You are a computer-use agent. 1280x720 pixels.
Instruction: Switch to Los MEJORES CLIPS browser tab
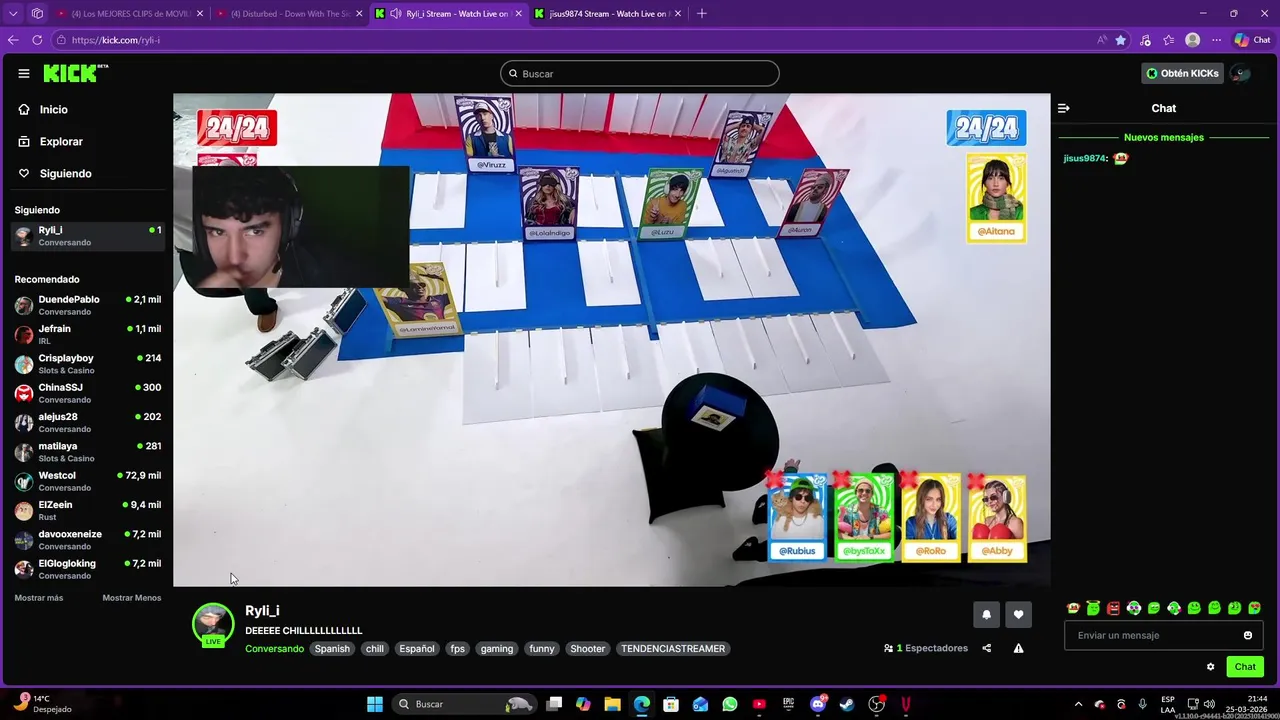tap(130, 13)
